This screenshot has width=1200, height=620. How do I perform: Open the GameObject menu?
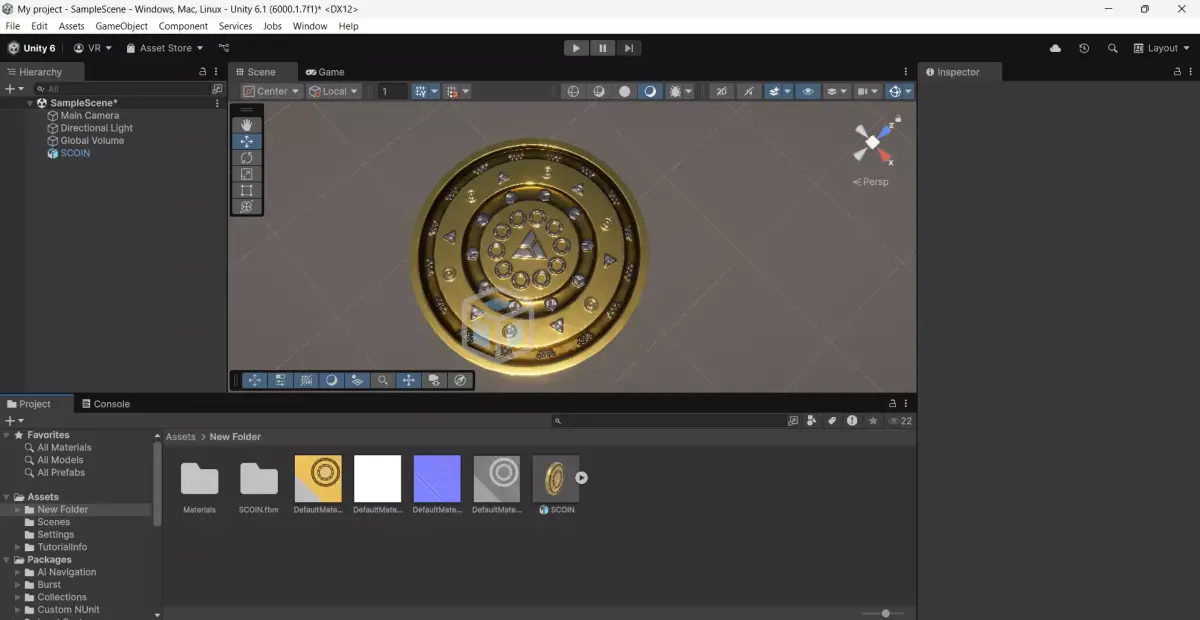tap(122, 26)
